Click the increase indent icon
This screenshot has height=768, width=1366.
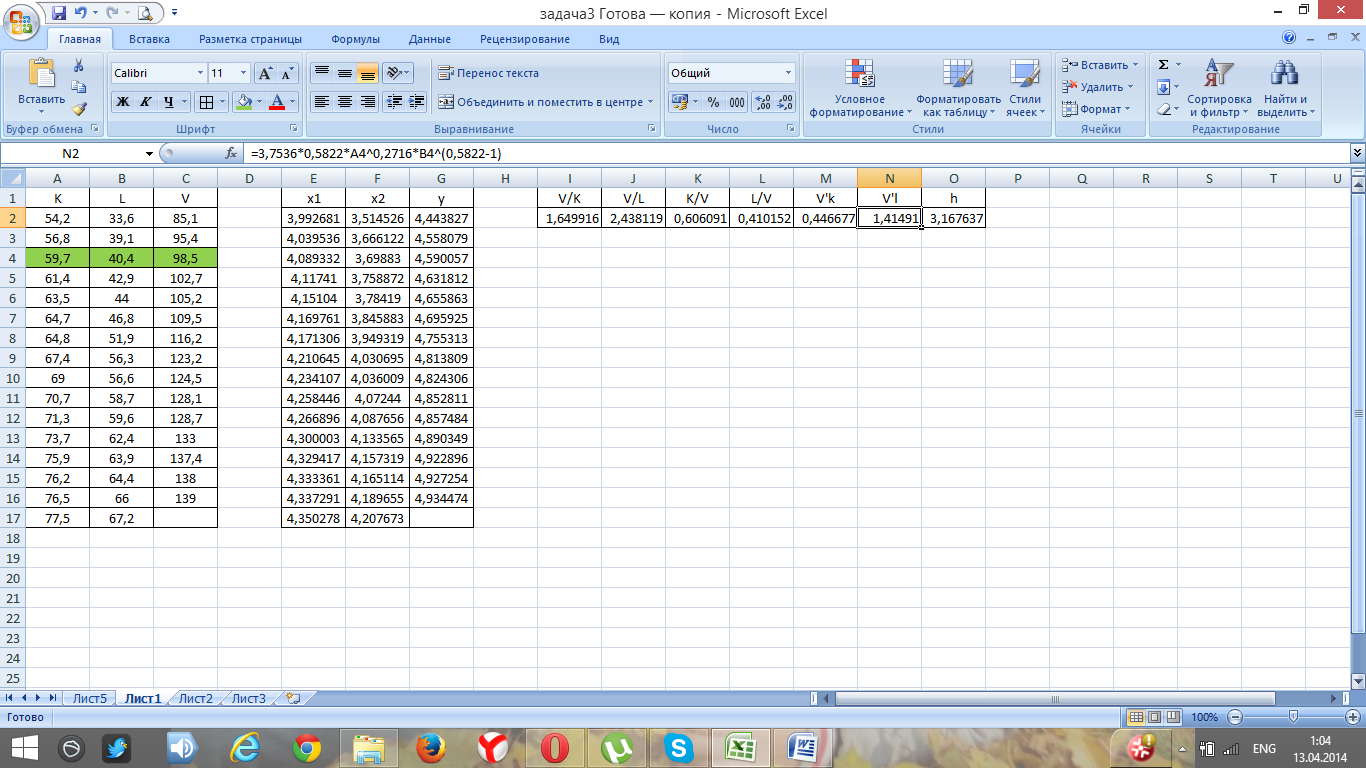417,102
